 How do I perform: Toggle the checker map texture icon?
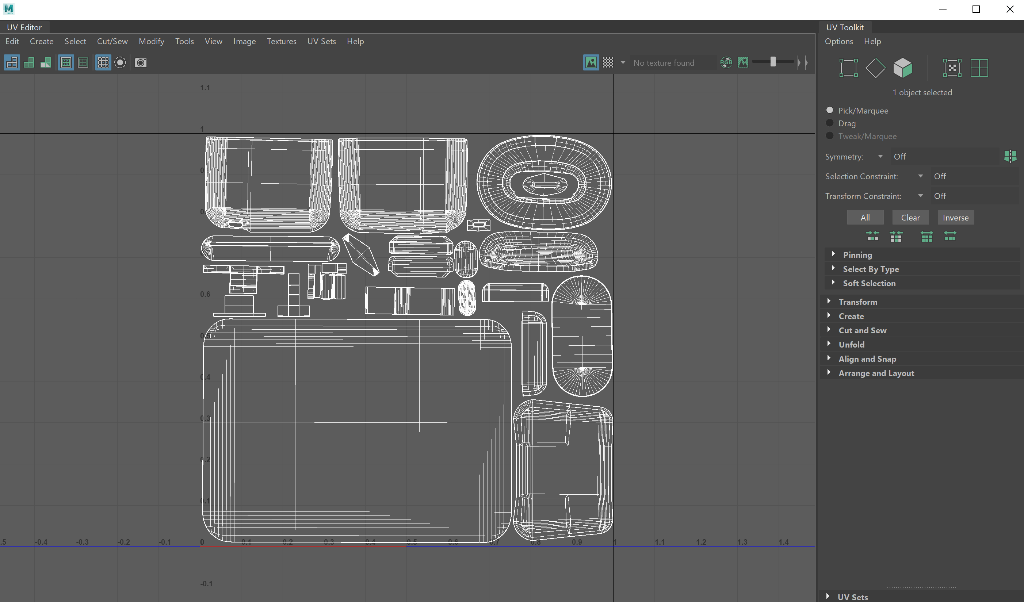(608, 62)
